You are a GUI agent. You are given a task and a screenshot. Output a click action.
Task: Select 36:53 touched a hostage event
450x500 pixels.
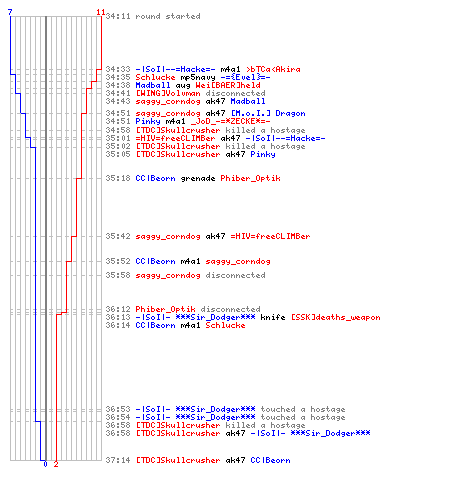point(225,409)
